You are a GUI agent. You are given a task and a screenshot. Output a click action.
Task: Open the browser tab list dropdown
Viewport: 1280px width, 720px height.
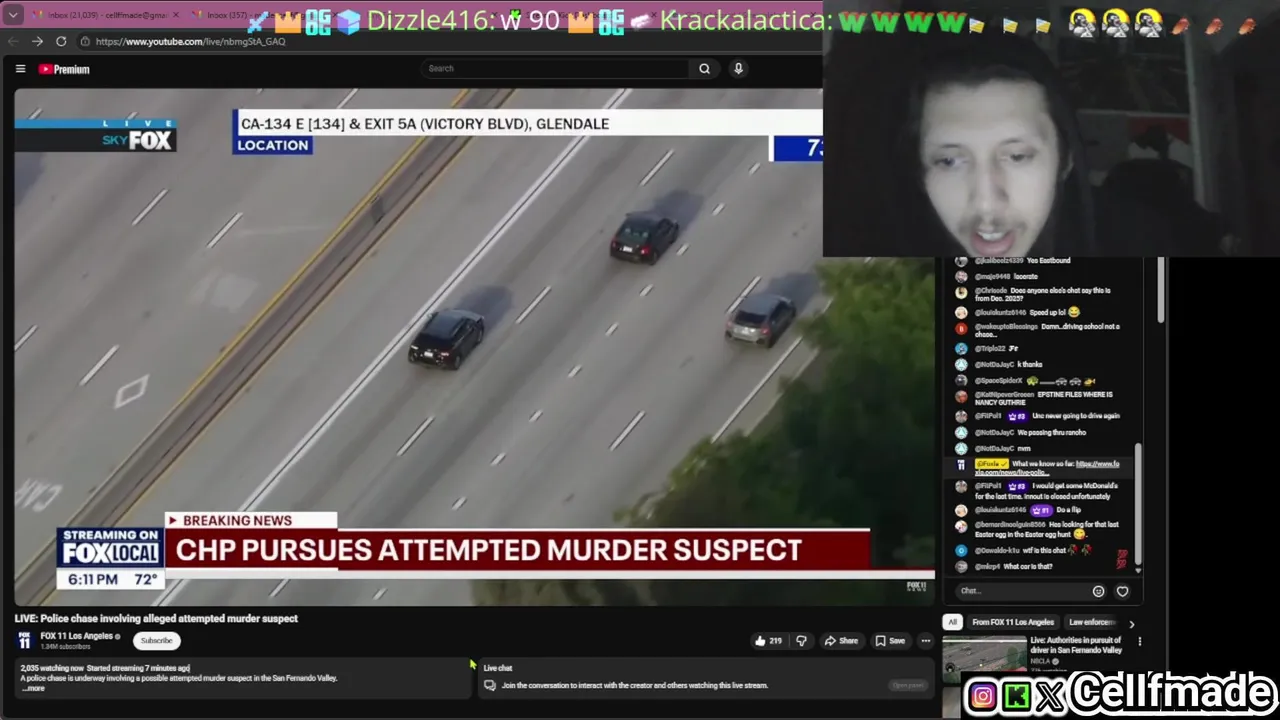[x=13, y=15]
